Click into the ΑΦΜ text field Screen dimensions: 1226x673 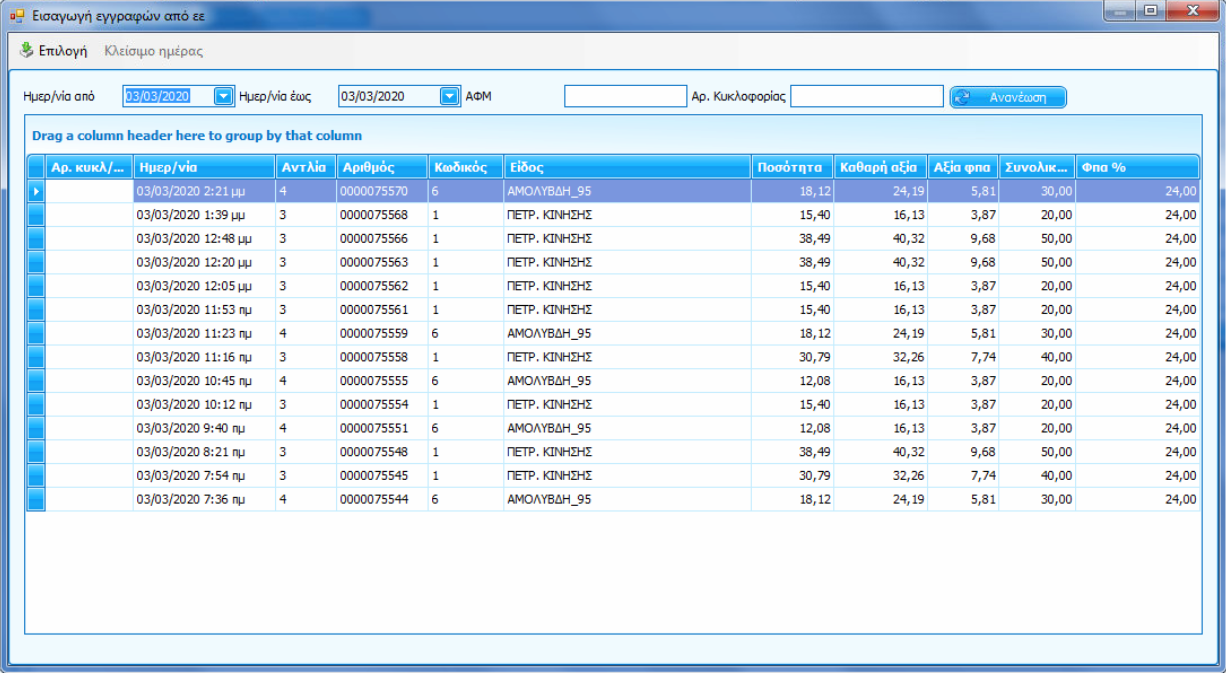click(x=625, y=96)
